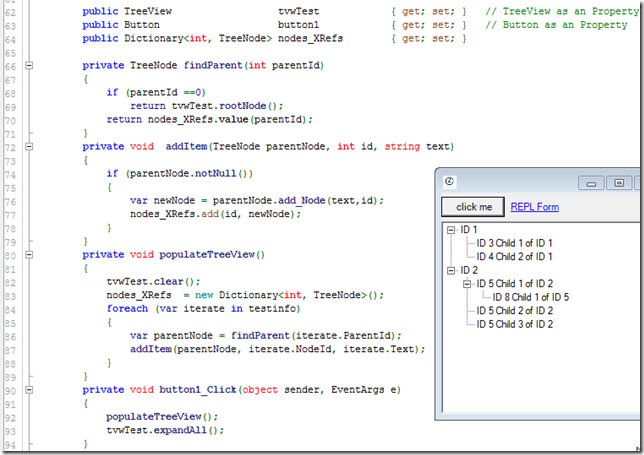Screen dimensions: 644x455
Task: Collapse the ID 1 tree node
Action: click(x=451, y=230)
